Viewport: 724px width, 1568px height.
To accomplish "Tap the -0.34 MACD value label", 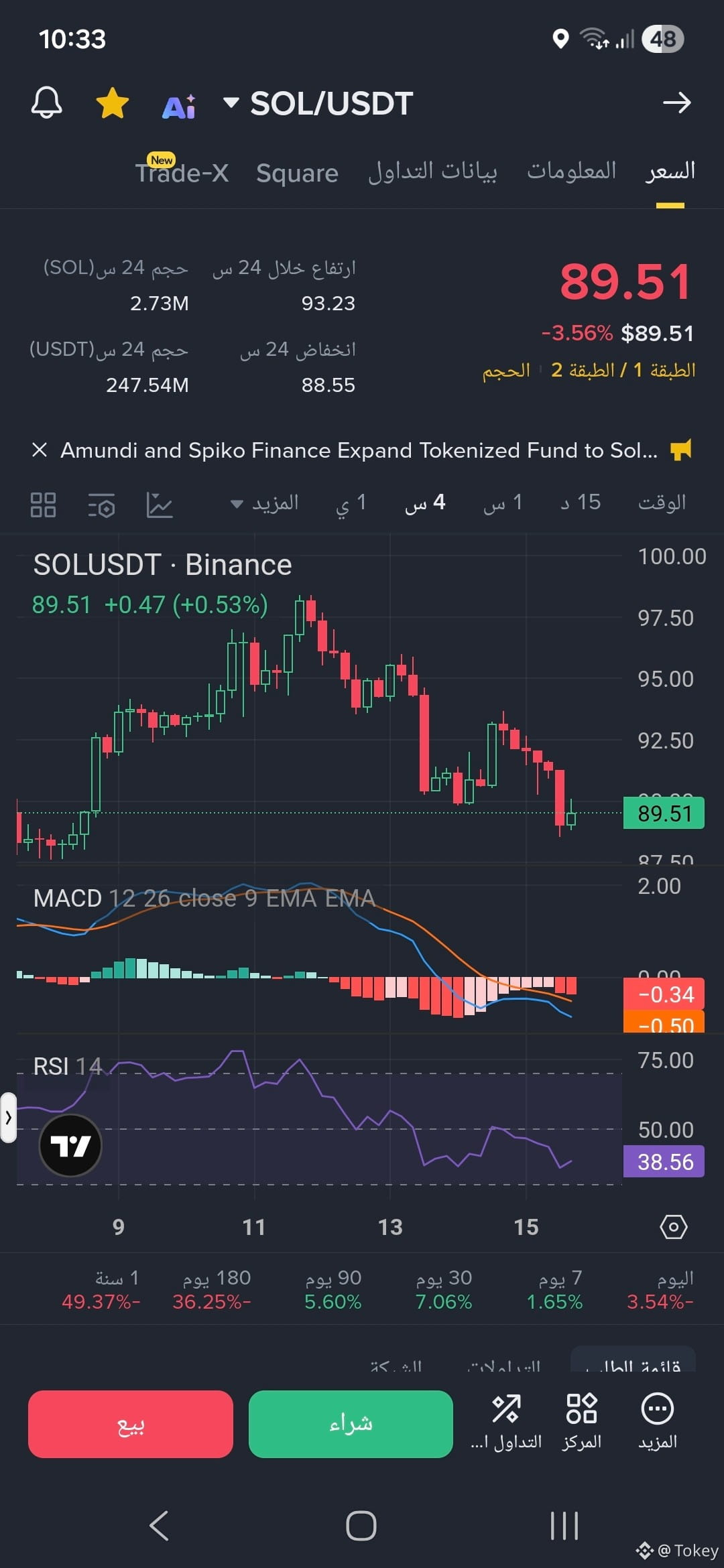I will (664, 994).
